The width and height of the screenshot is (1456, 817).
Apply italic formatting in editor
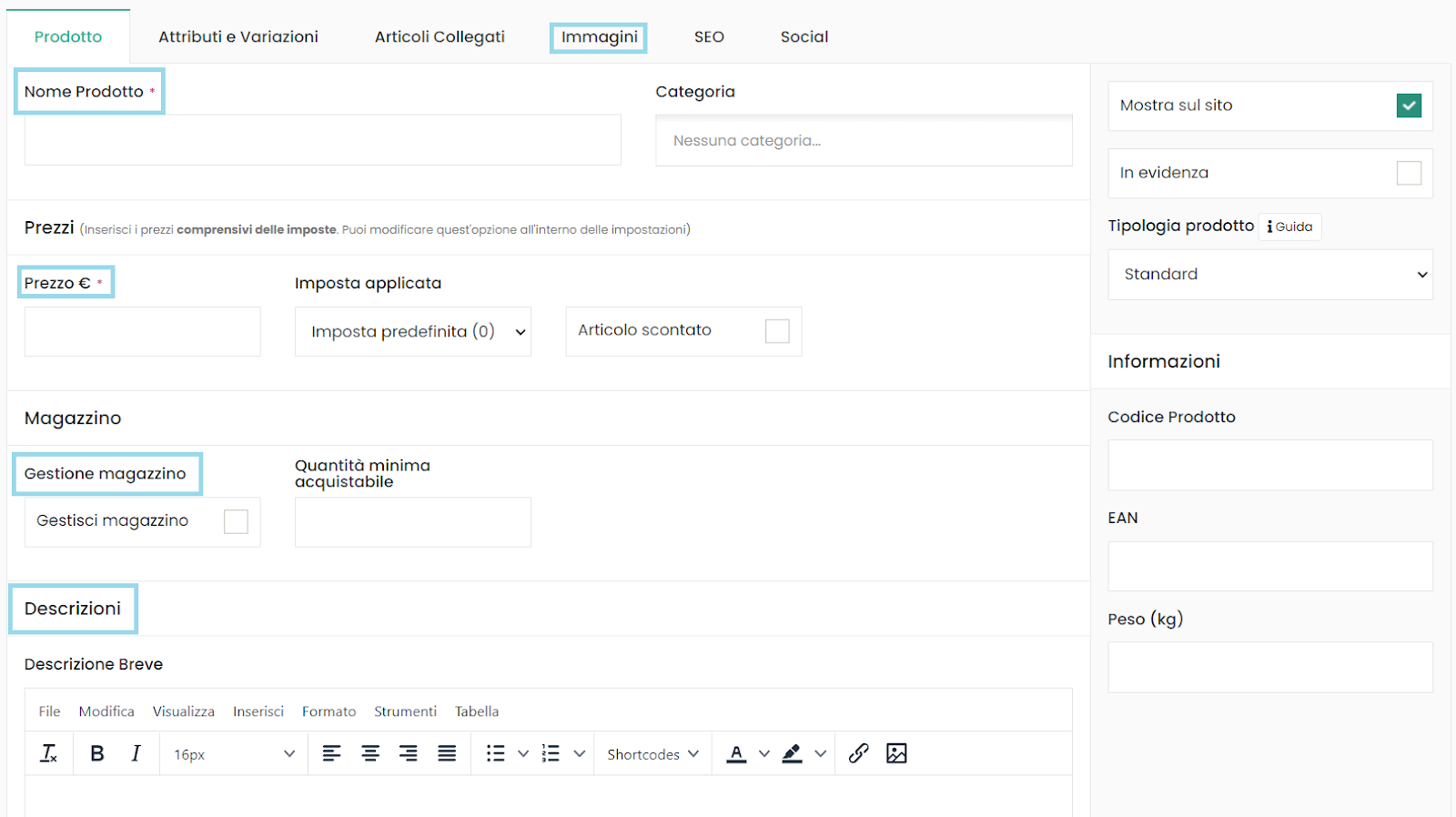pos(136,753)
